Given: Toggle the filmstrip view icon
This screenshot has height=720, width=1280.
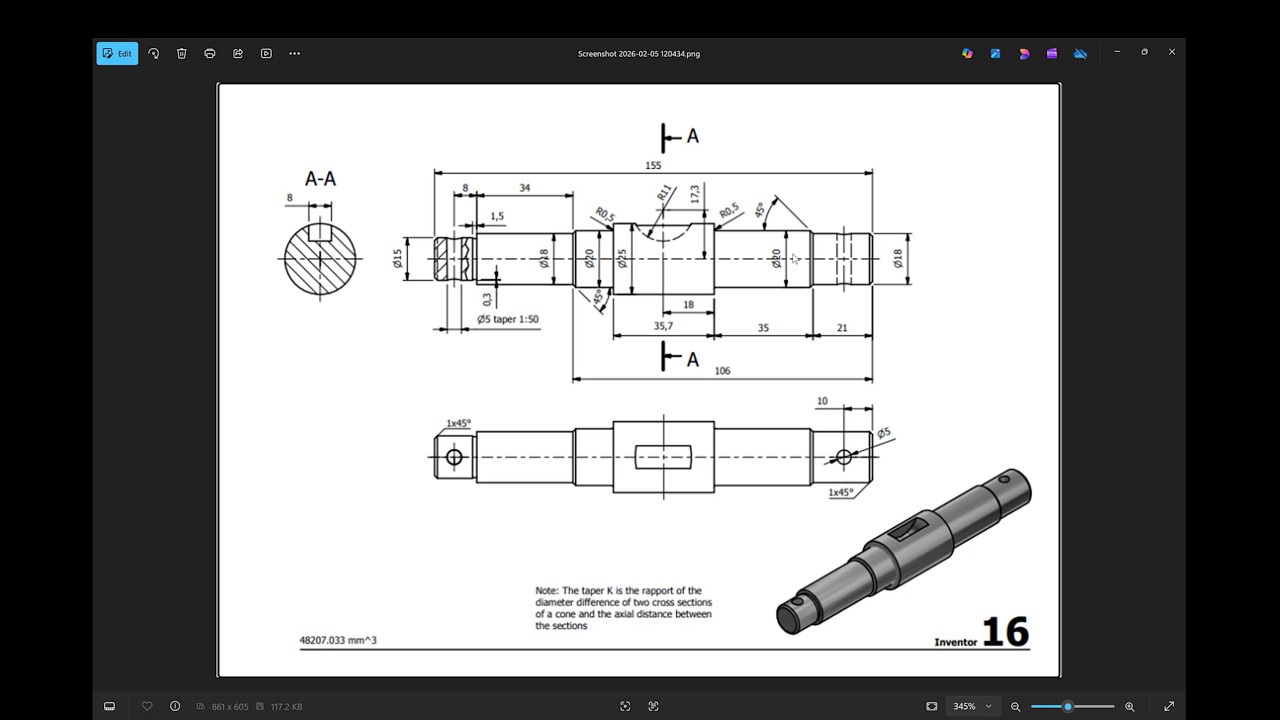Looking at the screenshot, I should (x=110, y=706).
